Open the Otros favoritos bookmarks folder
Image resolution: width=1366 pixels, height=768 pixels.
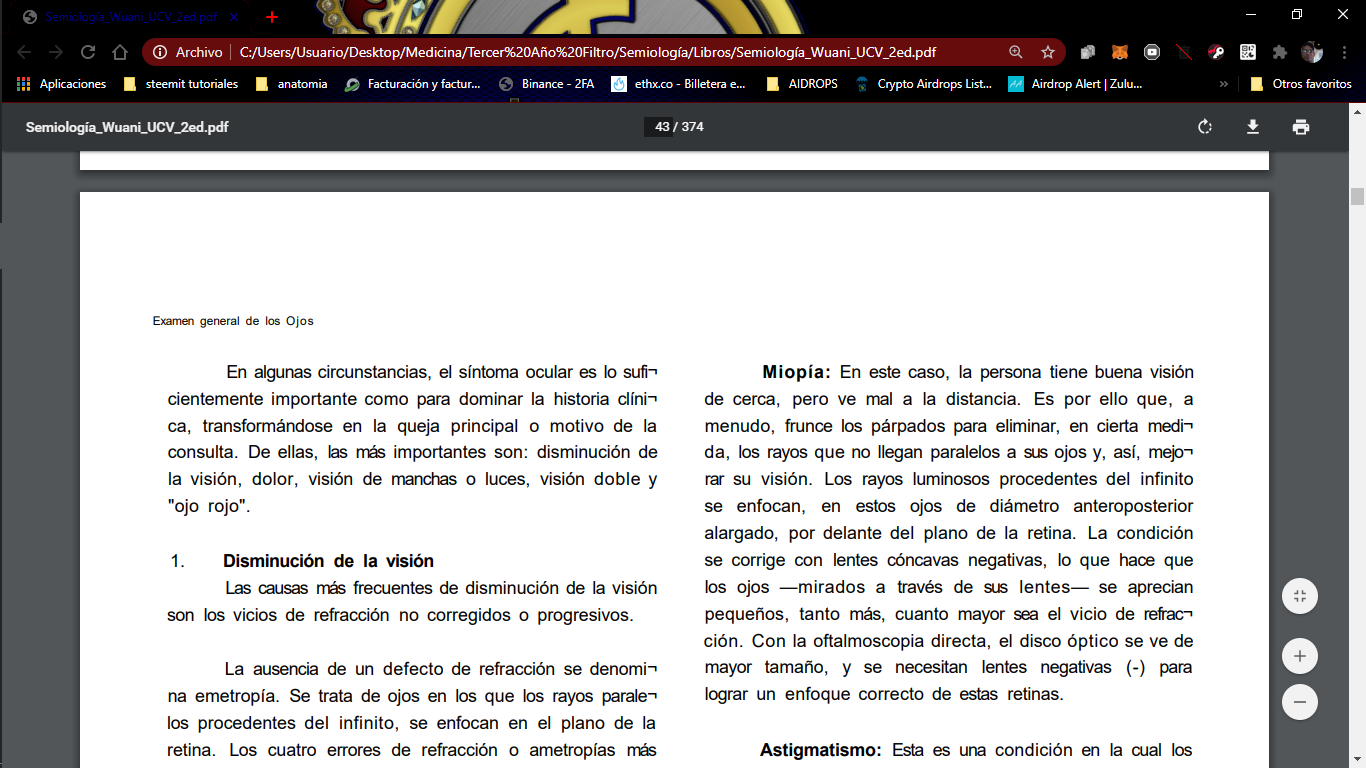point(1300,84)
